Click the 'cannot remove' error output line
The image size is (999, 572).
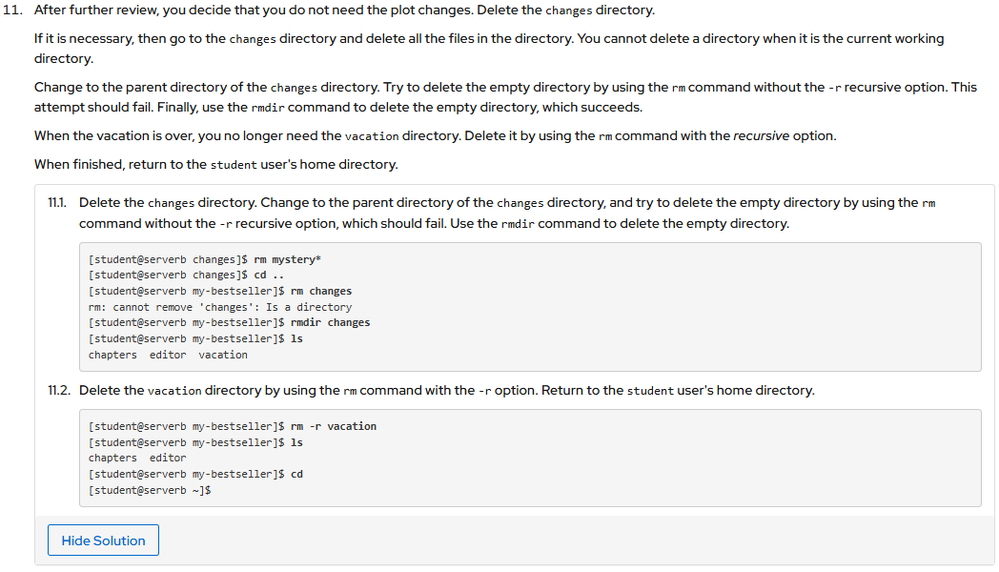point(220,307)
